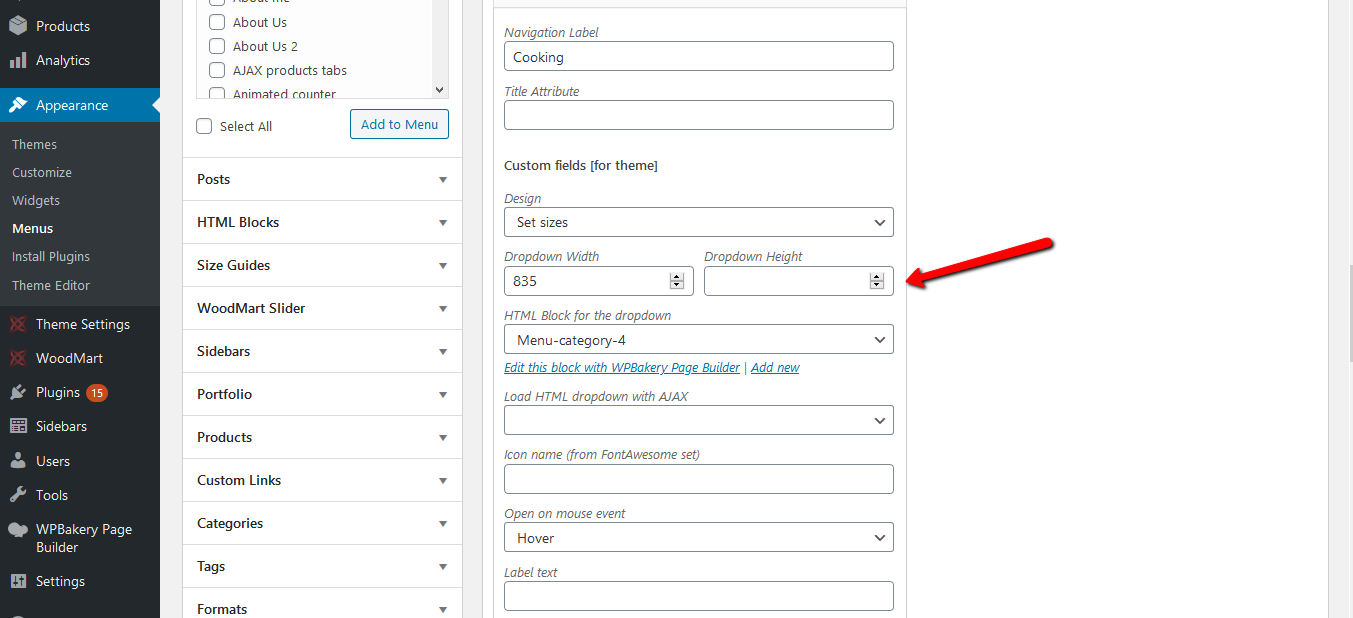
Task: Expand the WoodMart Slider panel
Action: pos(322,308)
